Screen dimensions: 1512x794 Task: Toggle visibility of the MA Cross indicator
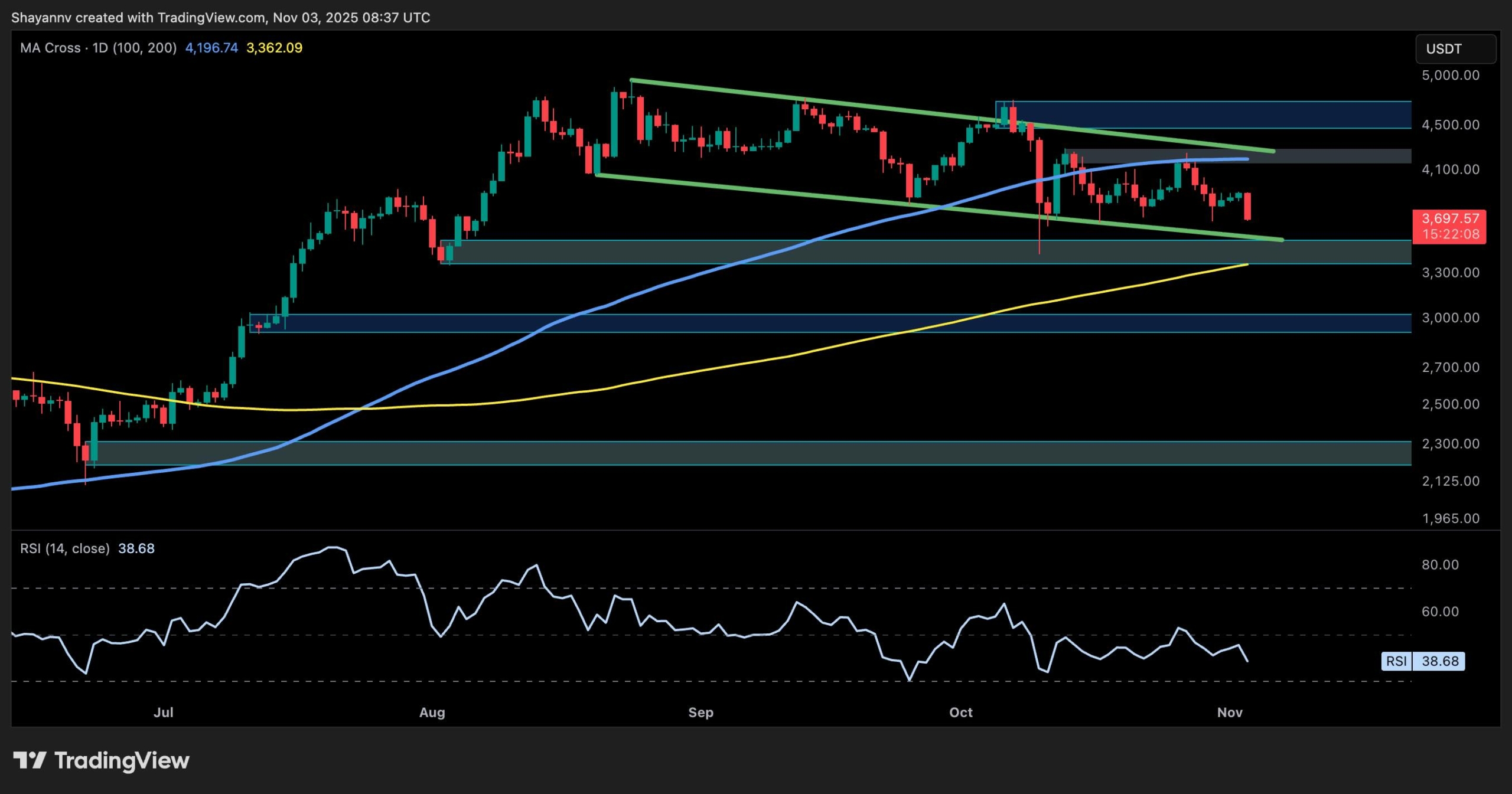[x=50, y=48]
